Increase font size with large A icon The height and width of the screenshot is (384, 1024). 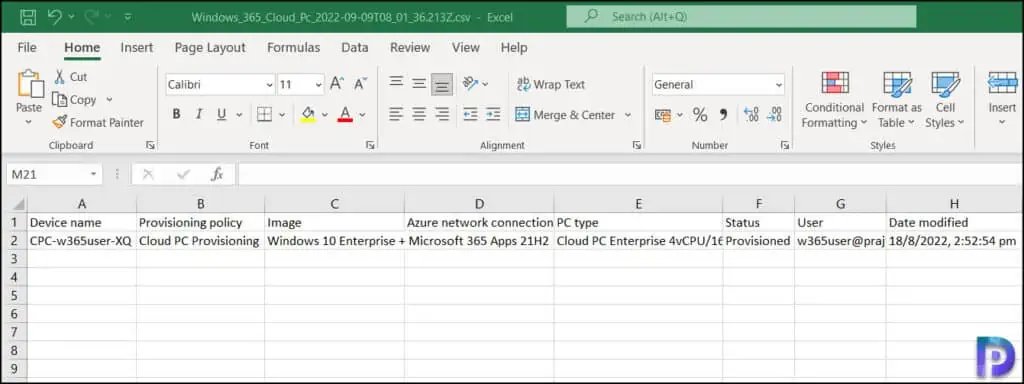336,84
